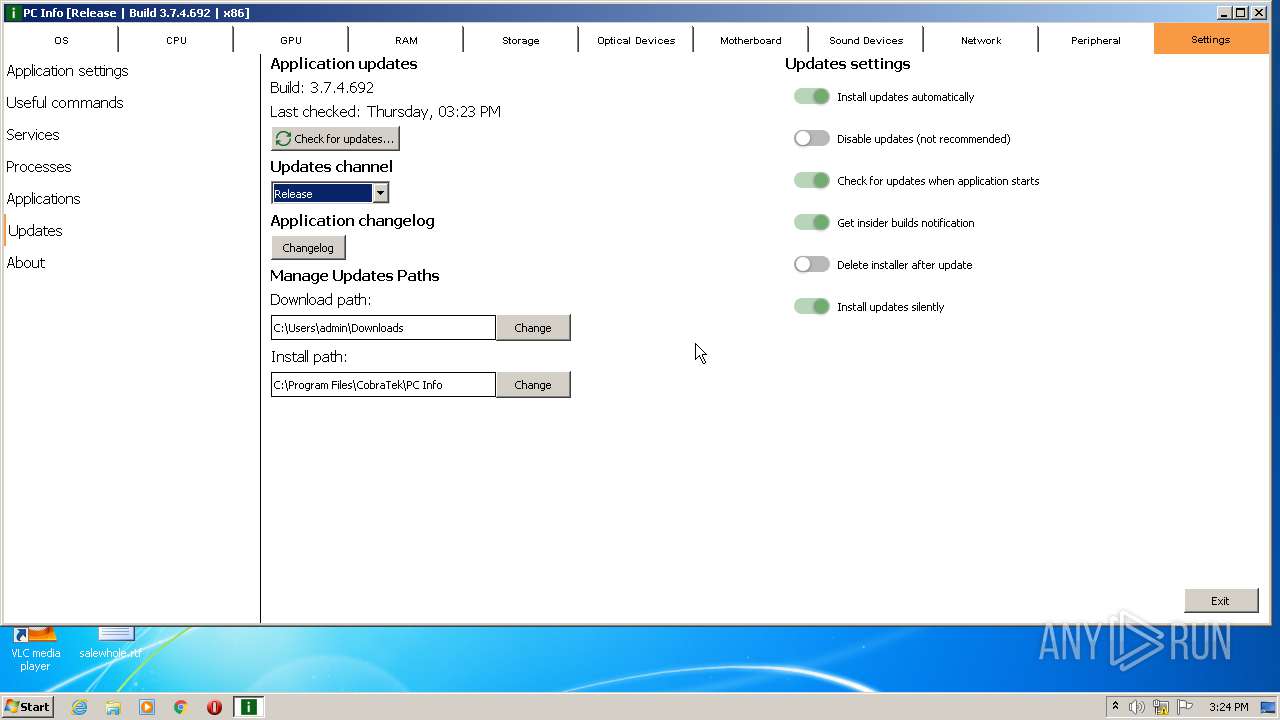Open the Updates channel Release dropdown

pos(330,193)
